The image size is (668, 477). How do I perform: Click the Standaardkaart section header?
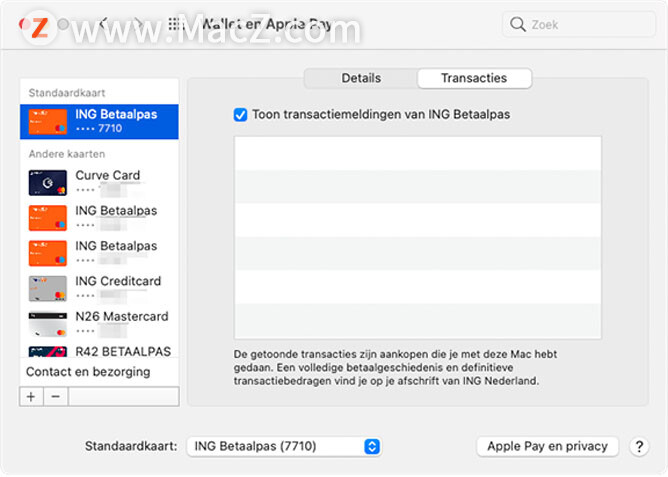pyautogui.click(x=67, y=93)
